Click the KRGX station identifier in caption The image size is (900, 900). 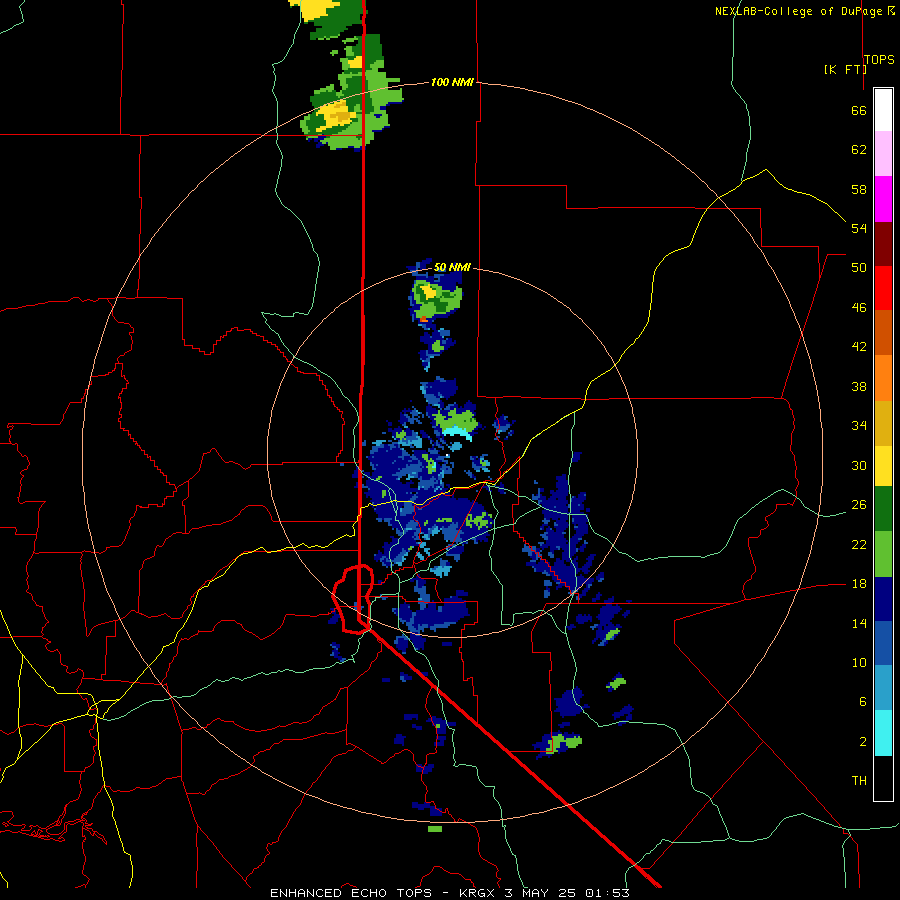coord(478,893)
